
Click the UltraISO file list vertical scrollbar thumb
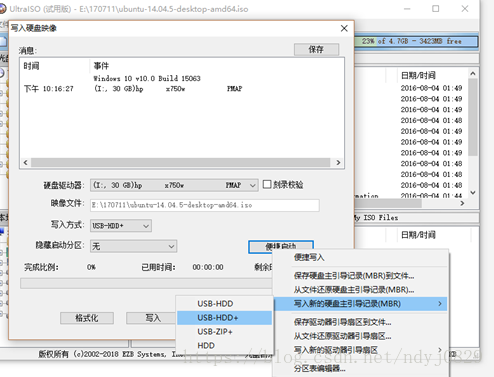point(473,117)
